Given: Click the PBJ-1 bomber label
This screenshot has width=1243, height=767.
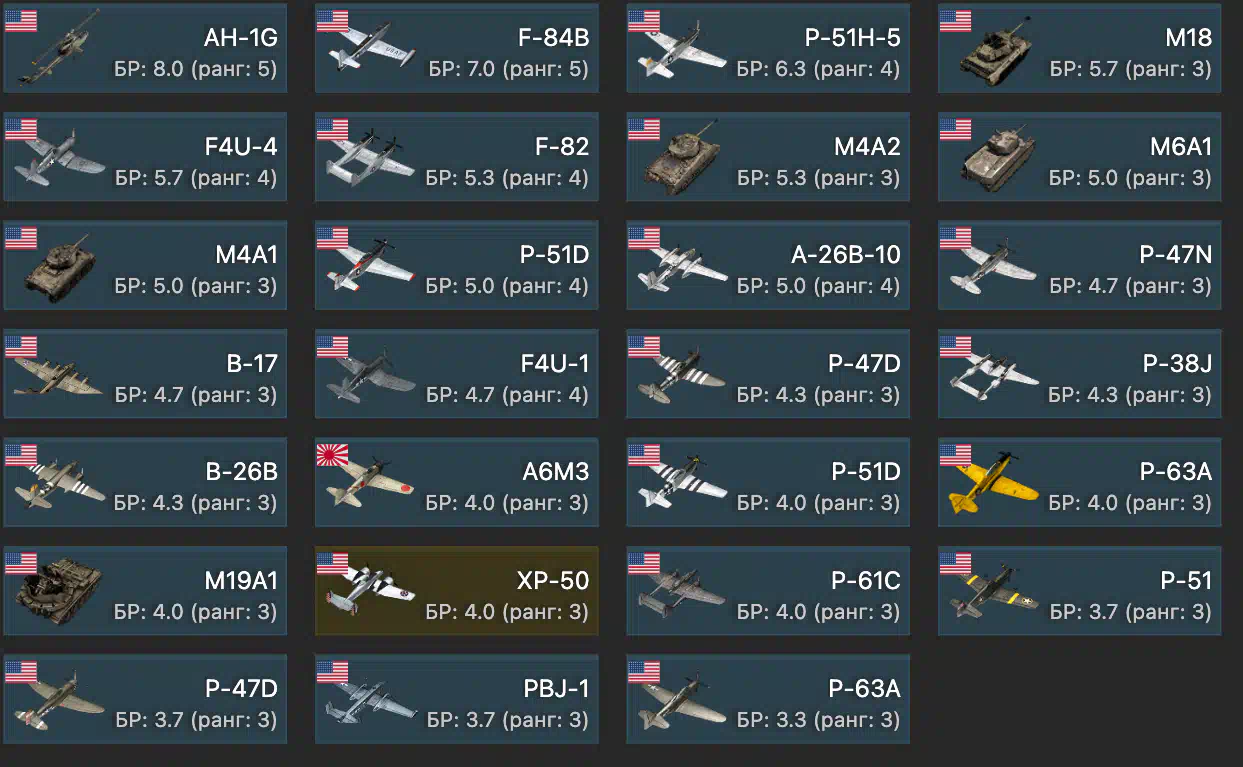Looking at the screenshot, I should [x=556, y=689].
